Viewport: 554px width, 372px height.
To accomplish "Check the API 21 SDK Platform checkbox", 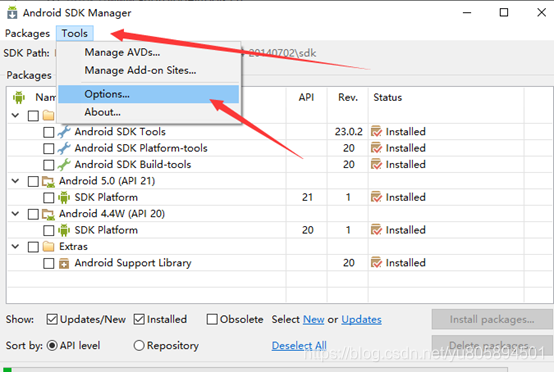I will click(x=48, y=198).
